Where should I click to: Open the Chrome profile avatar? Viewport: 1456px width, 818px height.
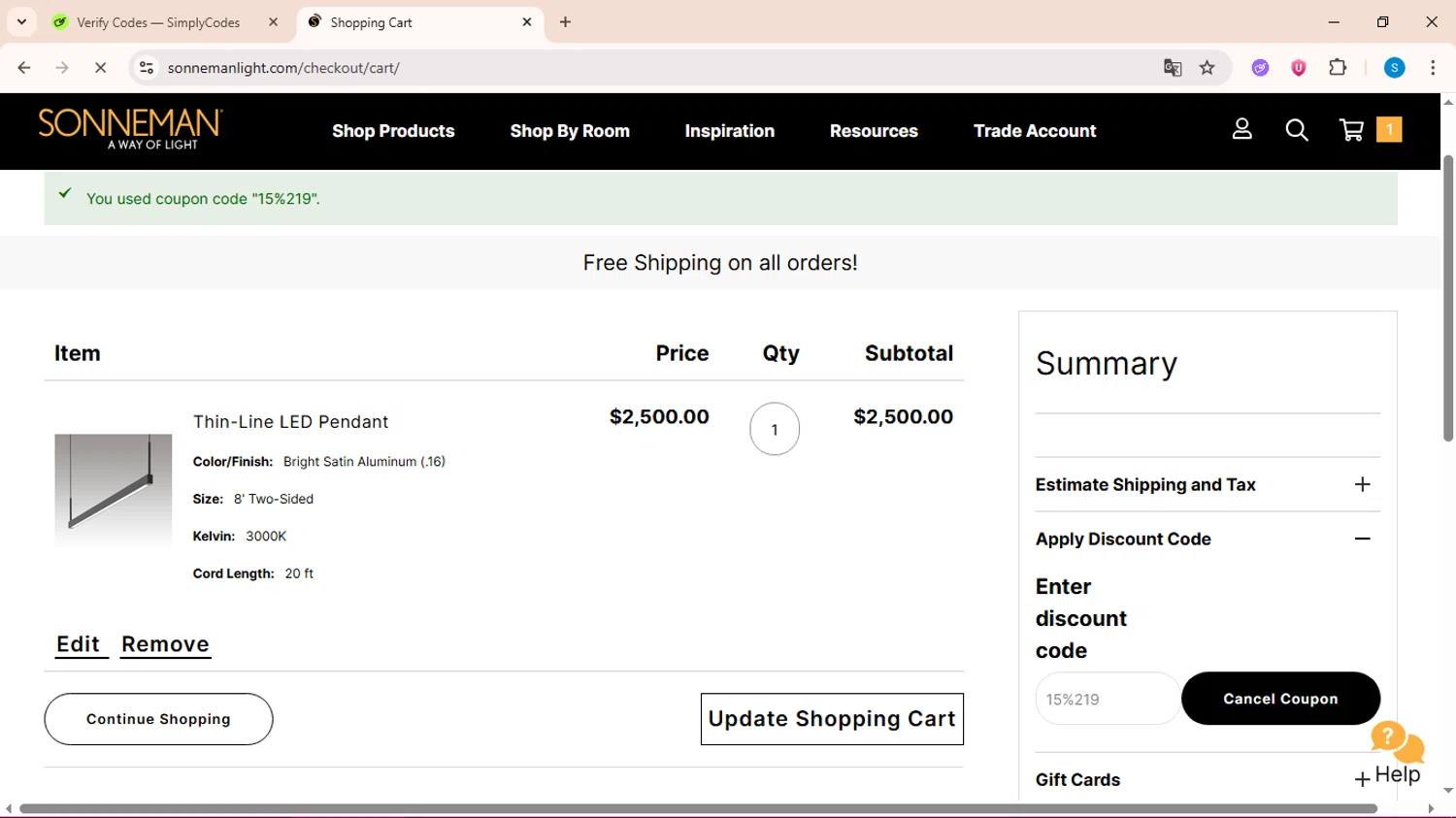(1395, 68)
